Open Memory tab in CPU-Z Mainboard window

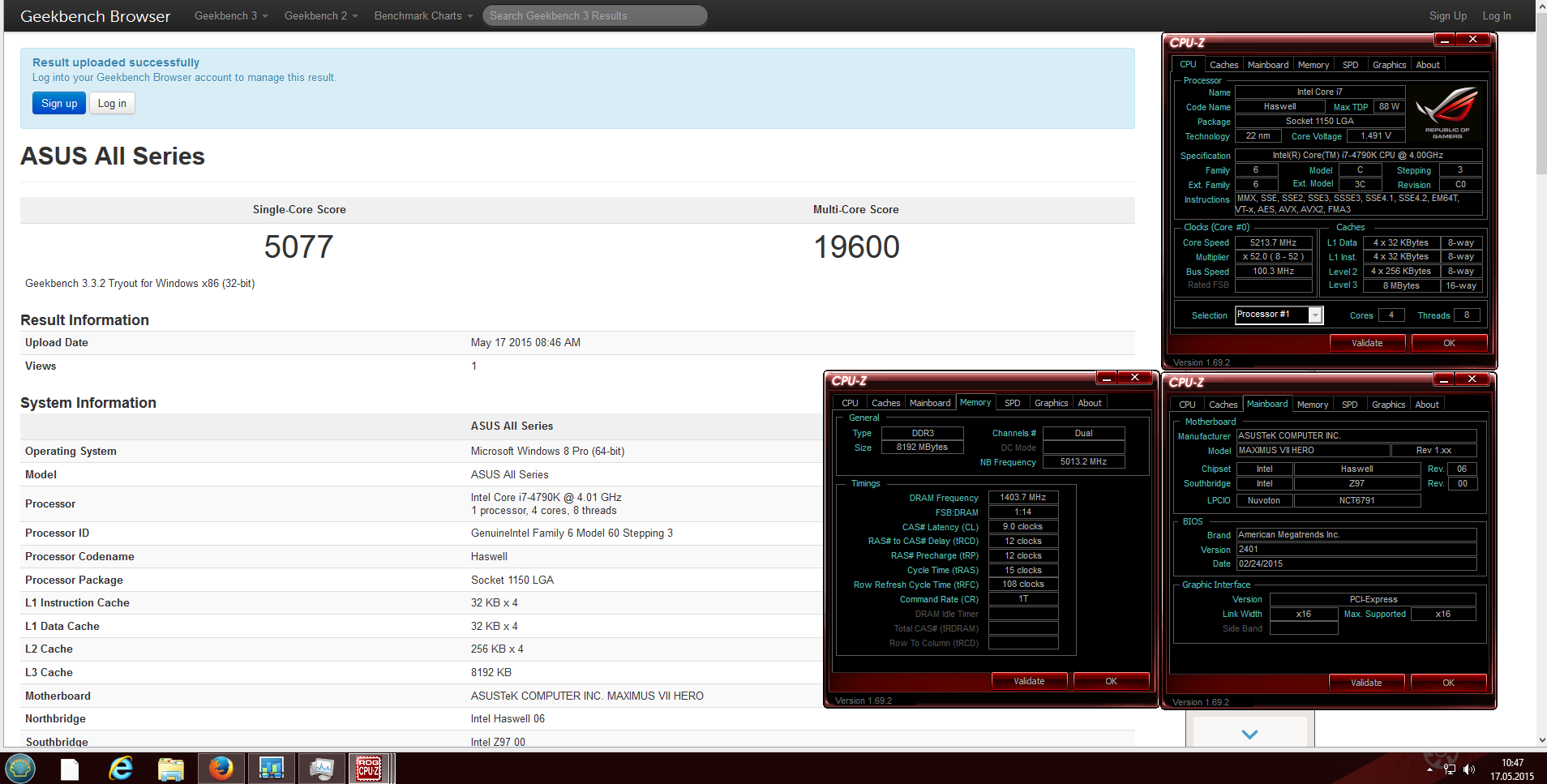click(x=1313, y=405)
